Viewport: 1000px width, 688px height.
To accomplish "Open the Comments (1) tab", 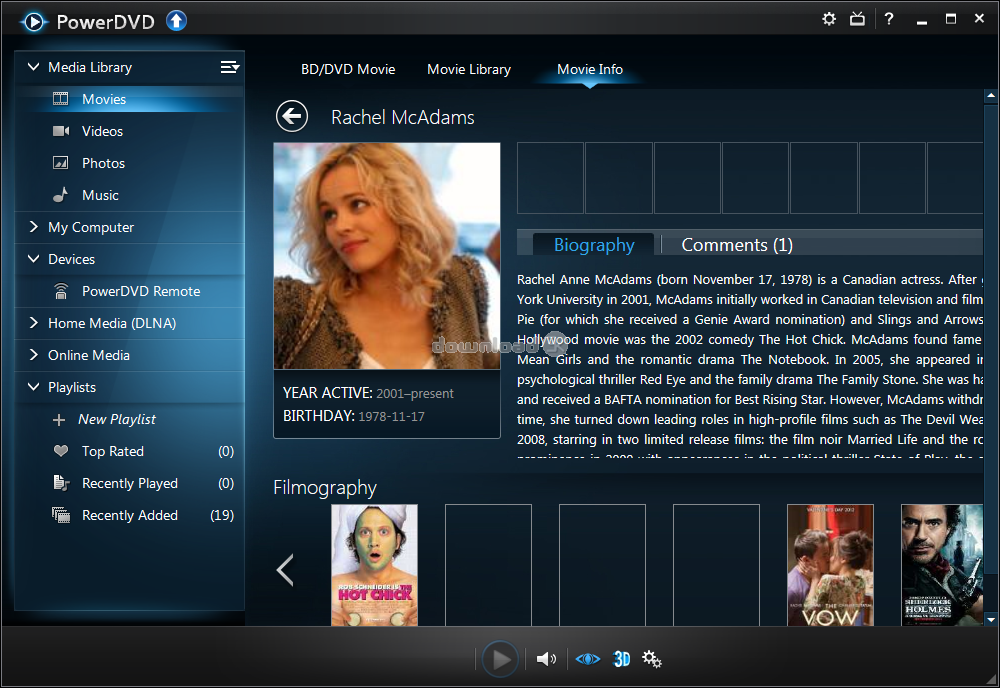I will [737, 245].
